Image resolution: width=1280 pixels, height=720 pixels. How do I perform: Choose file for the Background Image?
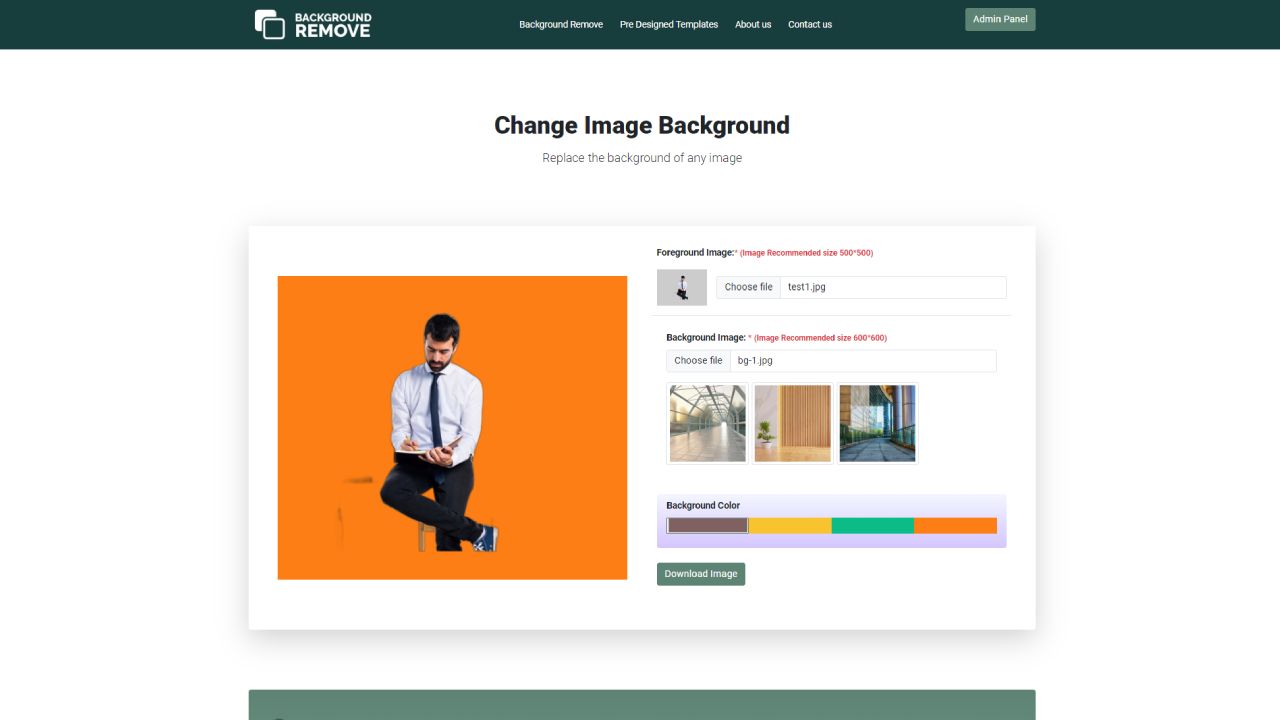point(698,361)
